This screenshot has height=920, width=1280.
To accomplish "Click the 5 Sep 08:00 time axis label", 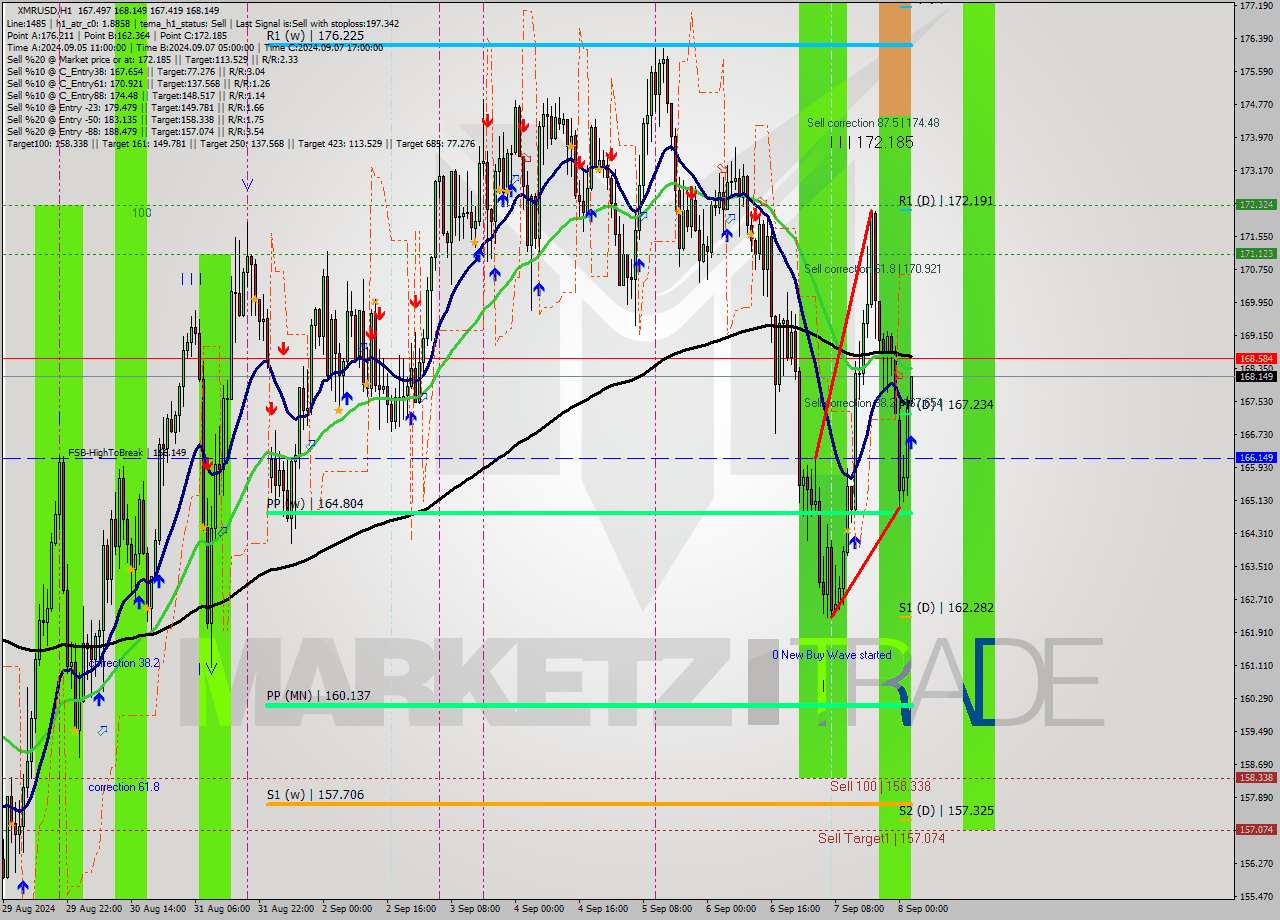I will [667, 909].
